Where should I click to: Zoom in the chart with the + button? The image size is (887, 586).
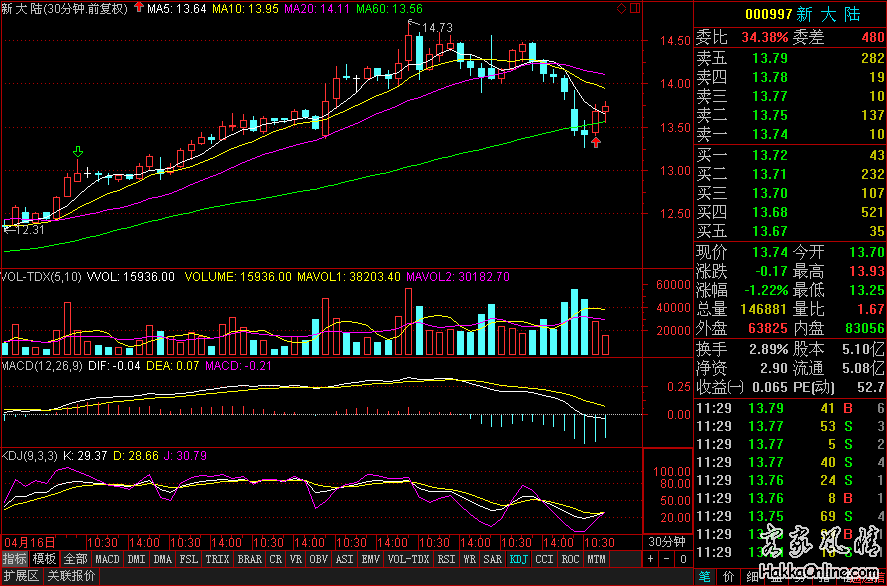click(x=652, y=559)
